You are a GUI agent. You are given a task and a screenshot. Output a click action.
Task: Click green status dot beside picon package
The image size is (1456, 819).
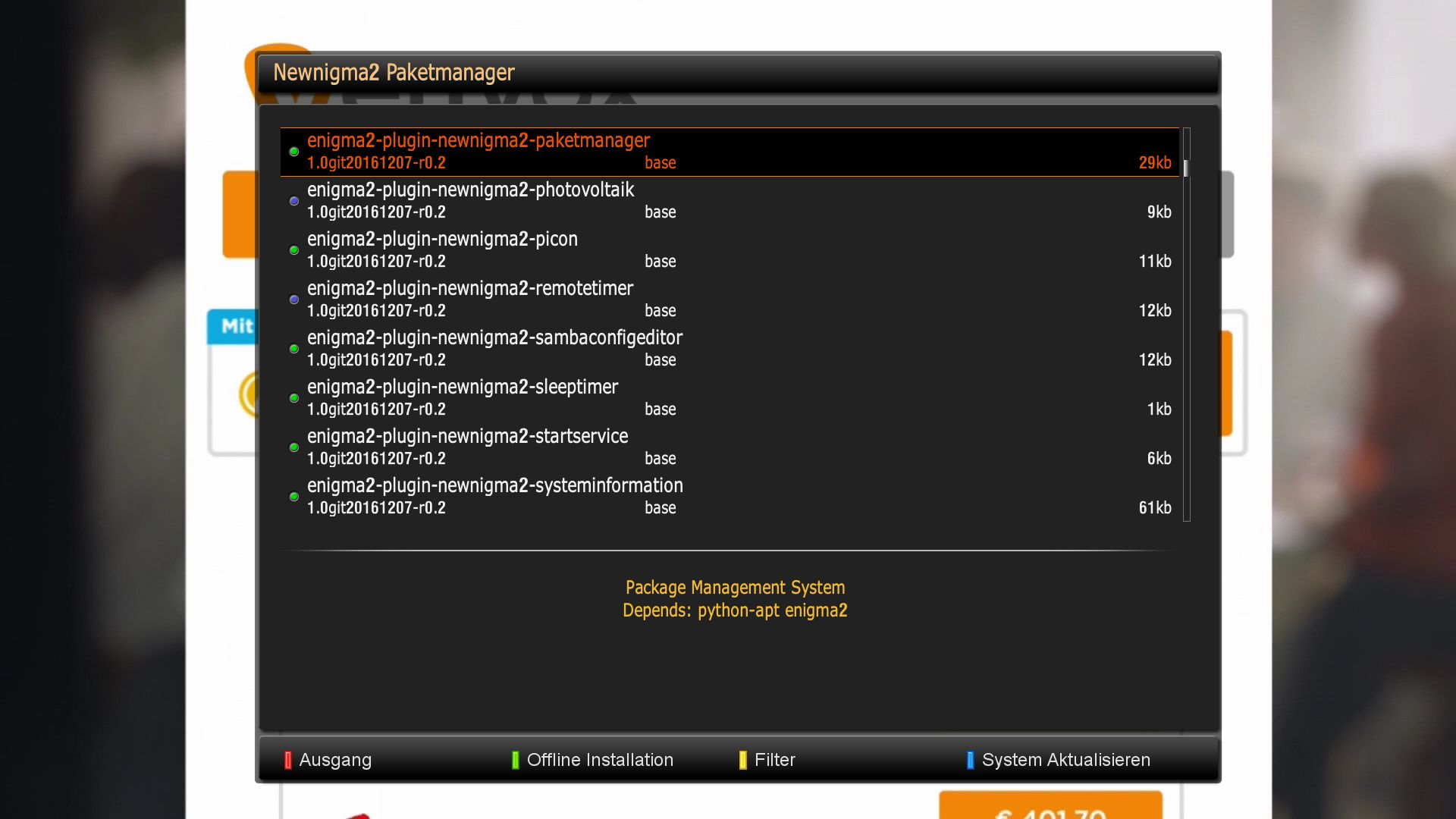click(294, 250)
